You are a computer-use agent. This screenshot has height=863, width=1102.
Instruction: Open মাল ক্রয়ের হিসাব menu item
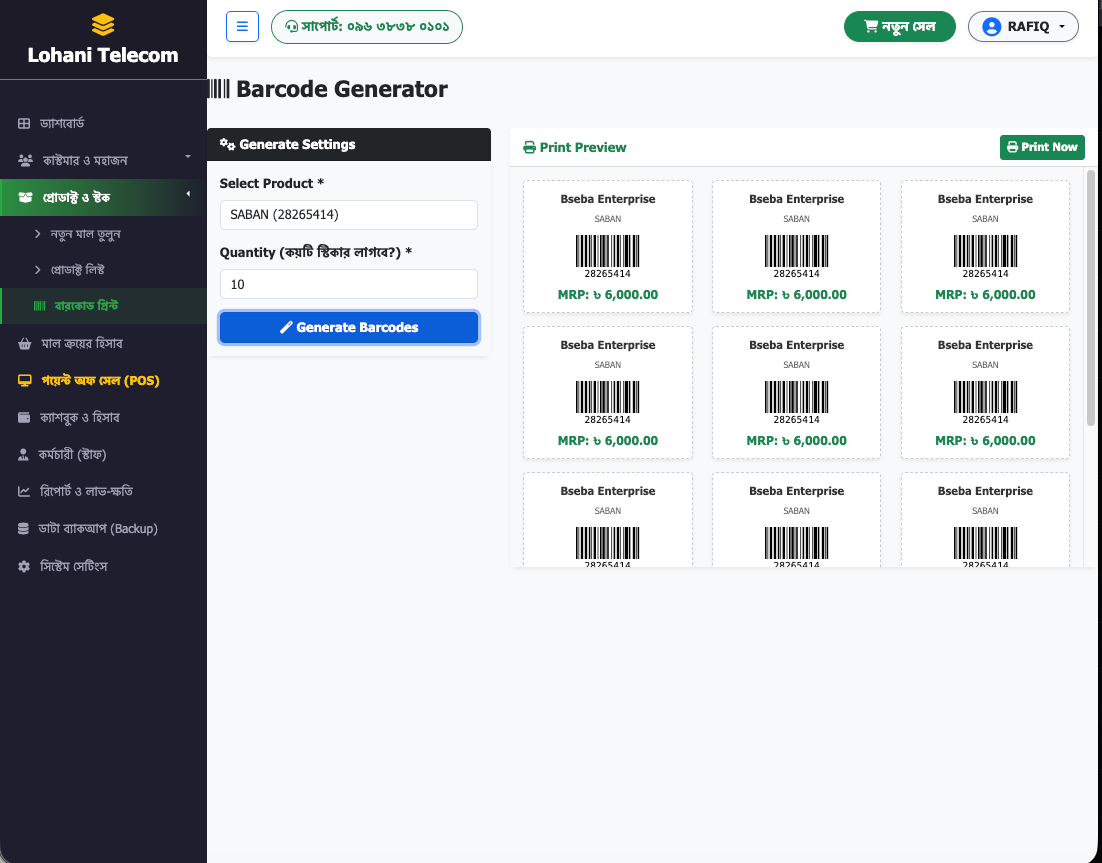103,344
